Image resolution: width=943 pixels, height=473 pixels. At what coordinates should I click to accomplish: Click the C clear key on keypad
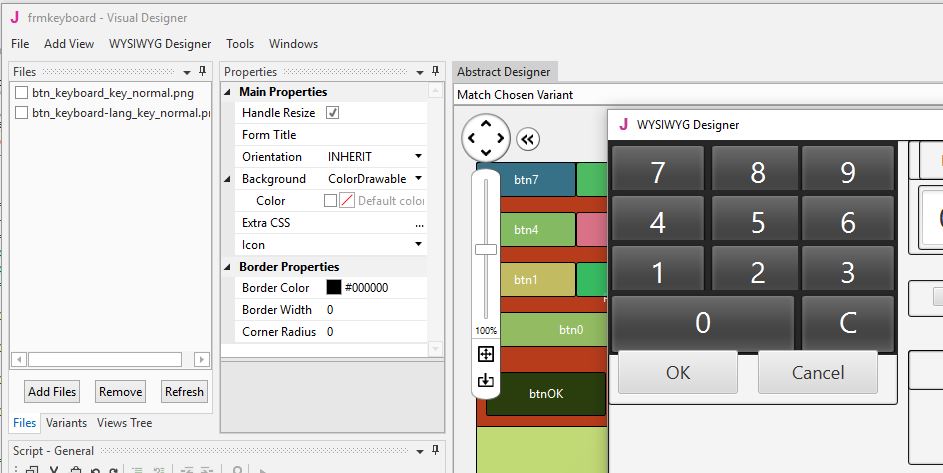point(848,323)
